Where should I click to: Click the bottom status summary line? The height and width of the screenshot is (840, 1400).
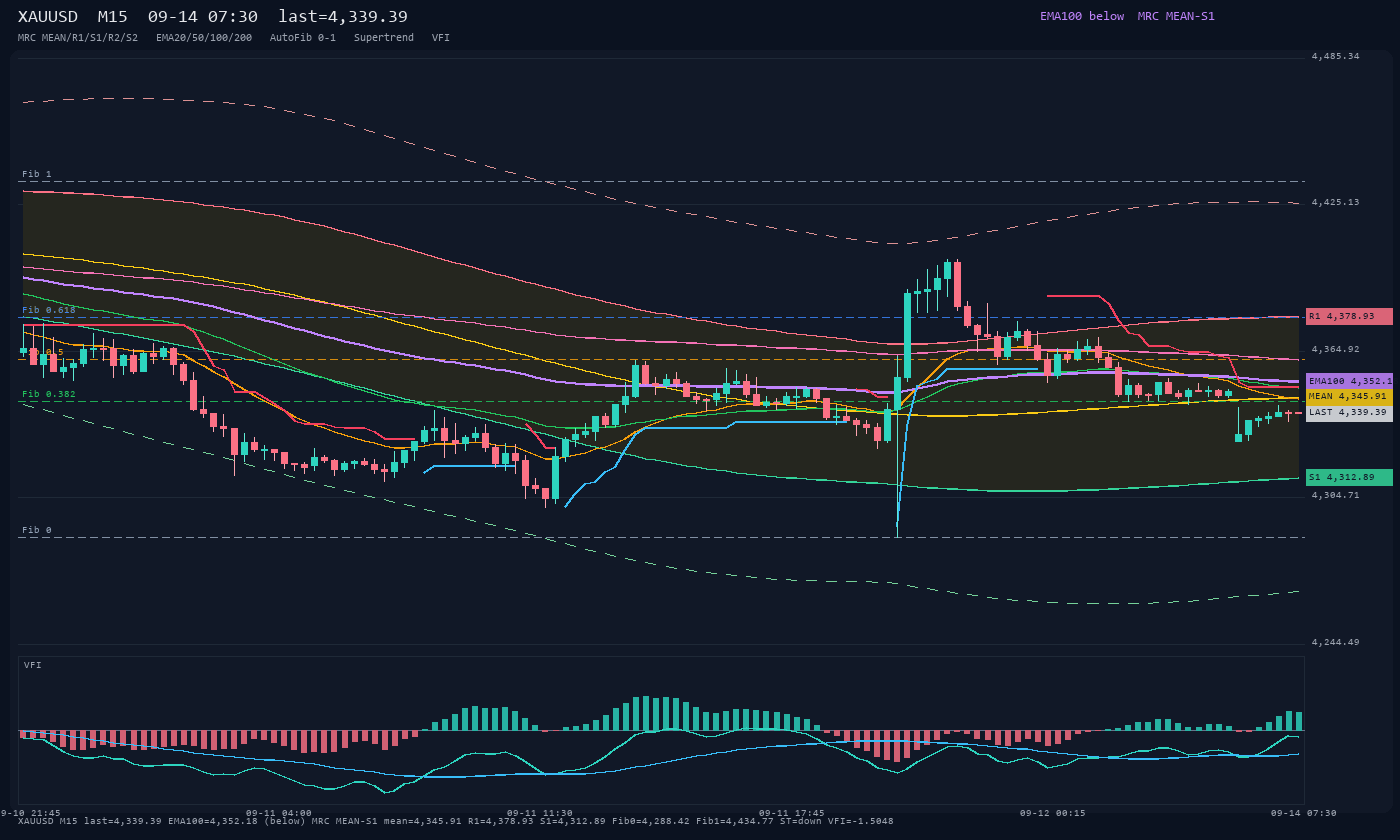pos(456,821)
